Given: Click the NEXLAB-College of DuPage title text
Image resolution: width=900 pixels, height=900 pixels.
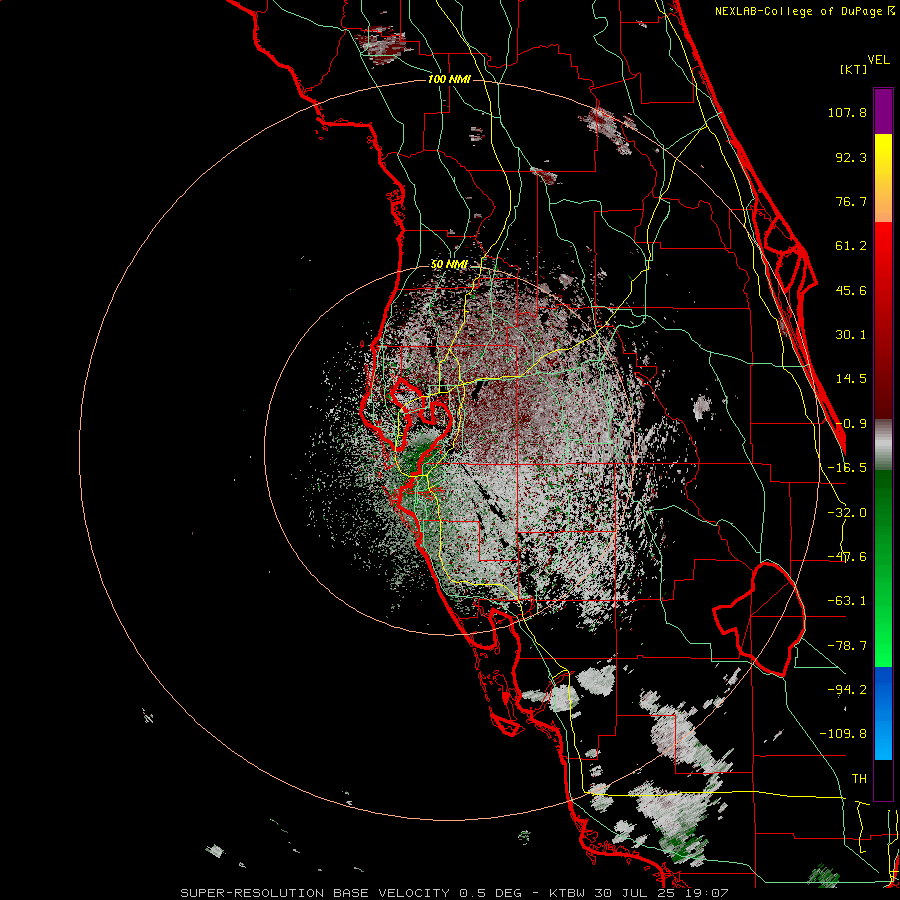Looking at the screenshot, I should (x=800, y=11).
